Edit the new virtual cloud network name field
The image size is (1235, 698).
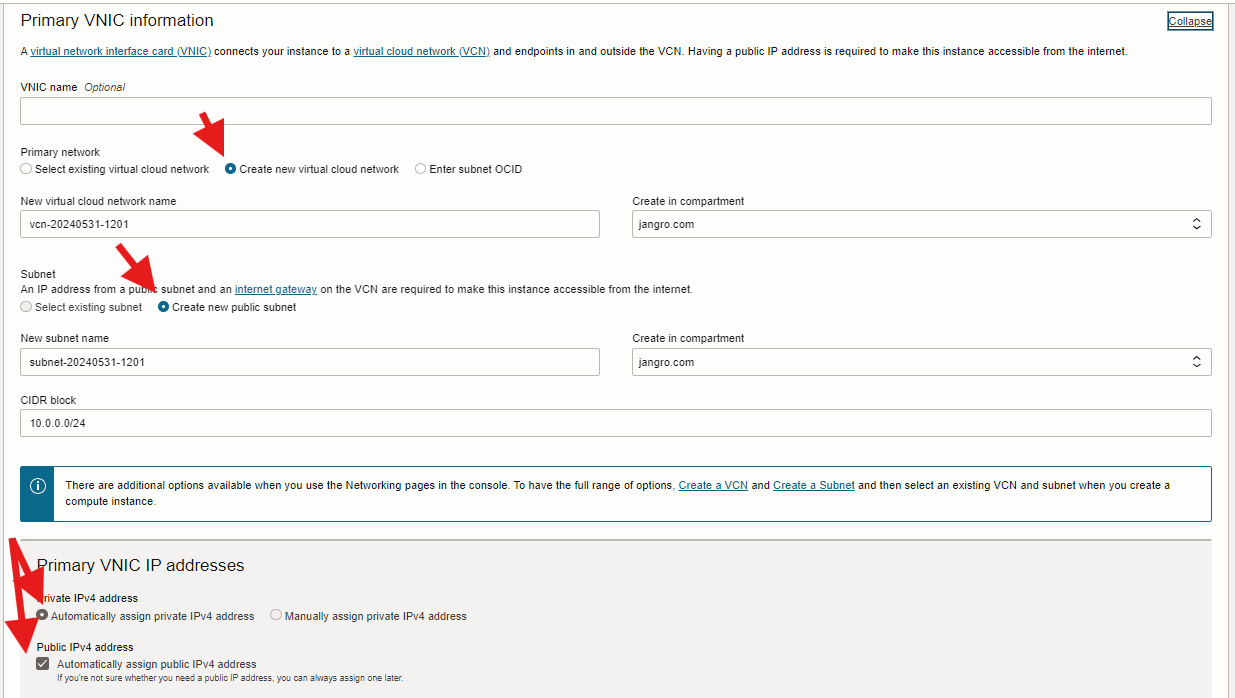[x=310, y=224]
